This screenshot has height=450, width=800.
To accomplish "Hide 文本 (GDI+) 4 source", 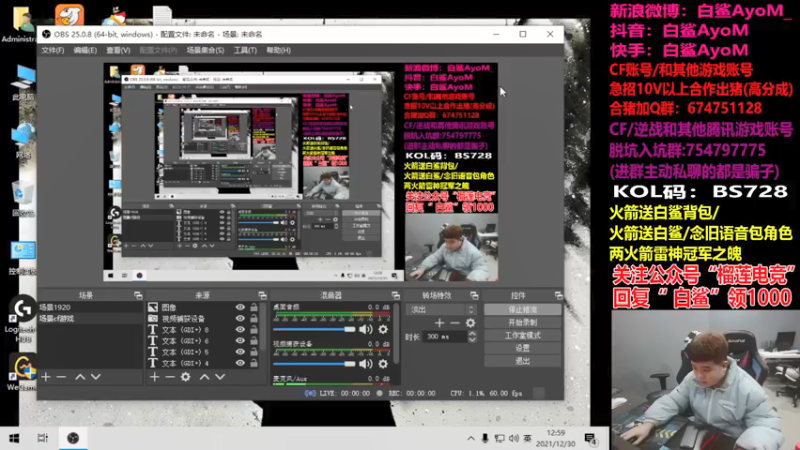I will (240, 363).
